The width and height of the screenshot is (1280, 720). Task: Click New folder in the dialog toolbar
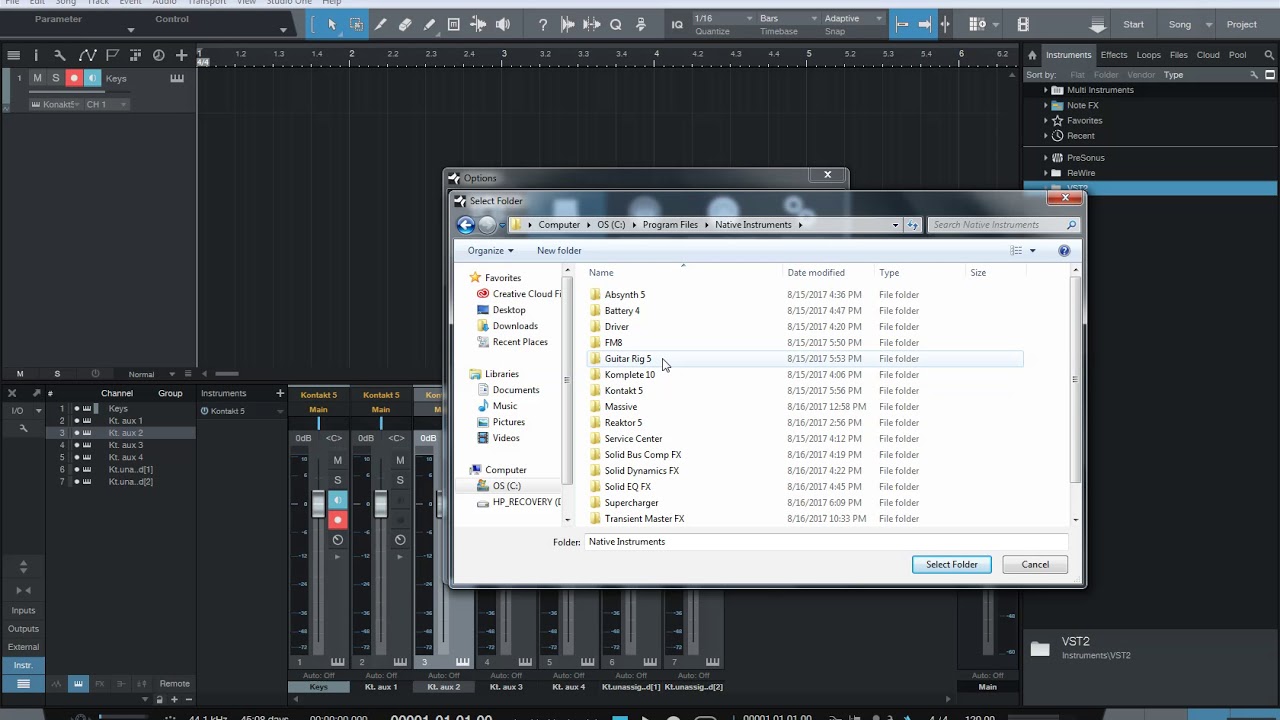559,250
